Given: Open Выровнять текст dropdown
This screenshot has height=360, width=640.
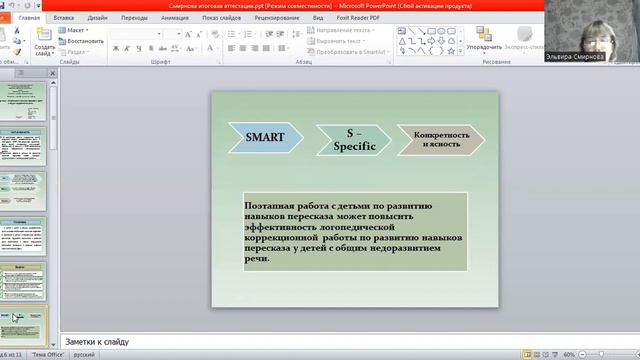Looking at the screenshot, I should point(336,41).
